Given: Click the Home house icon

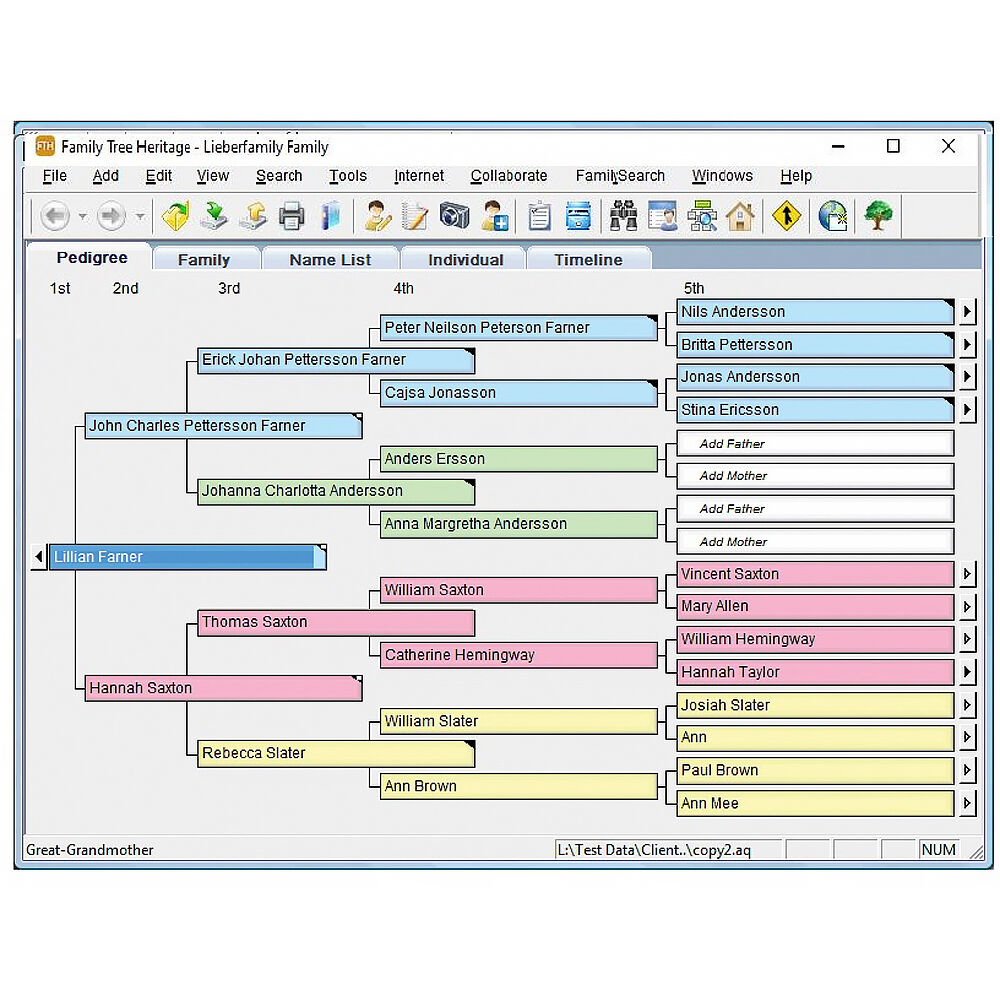Looking at the screenshot, I should pyautogui.click(x=740, y=216).
